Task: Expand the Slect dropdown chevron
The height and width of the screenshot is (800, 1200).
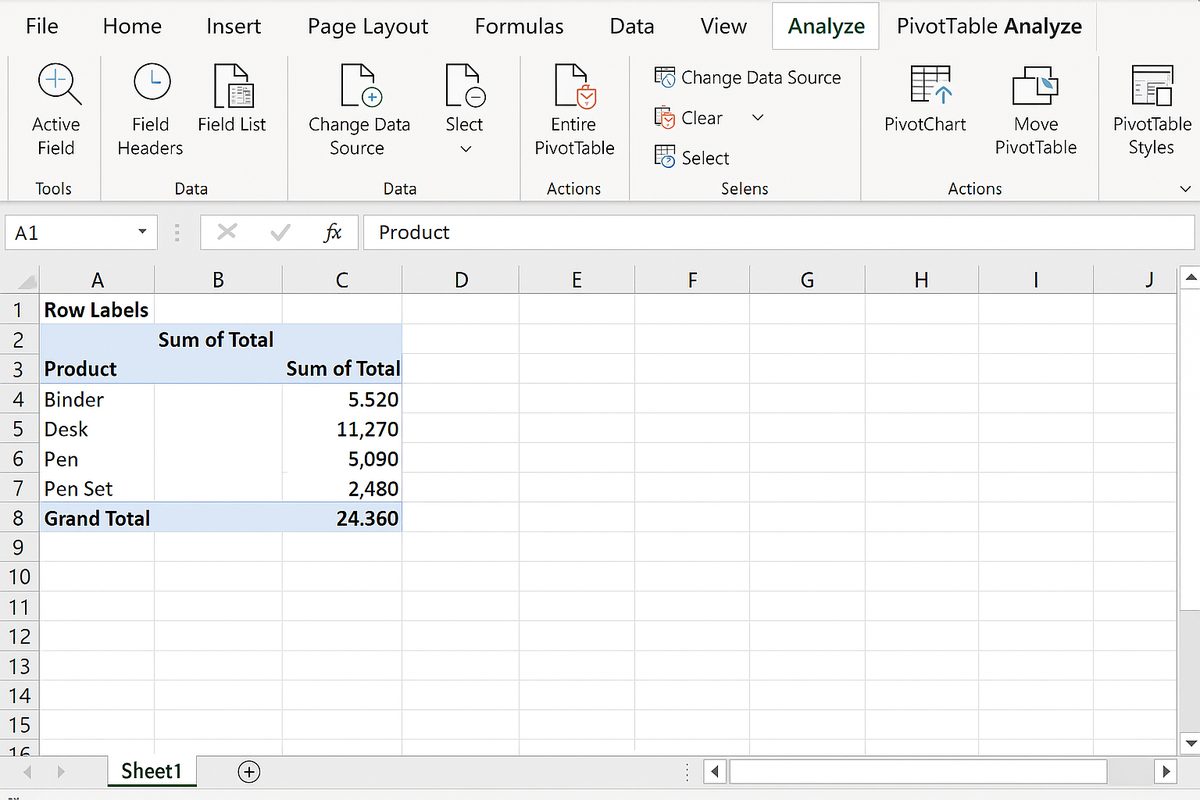Action: point(465,150)
